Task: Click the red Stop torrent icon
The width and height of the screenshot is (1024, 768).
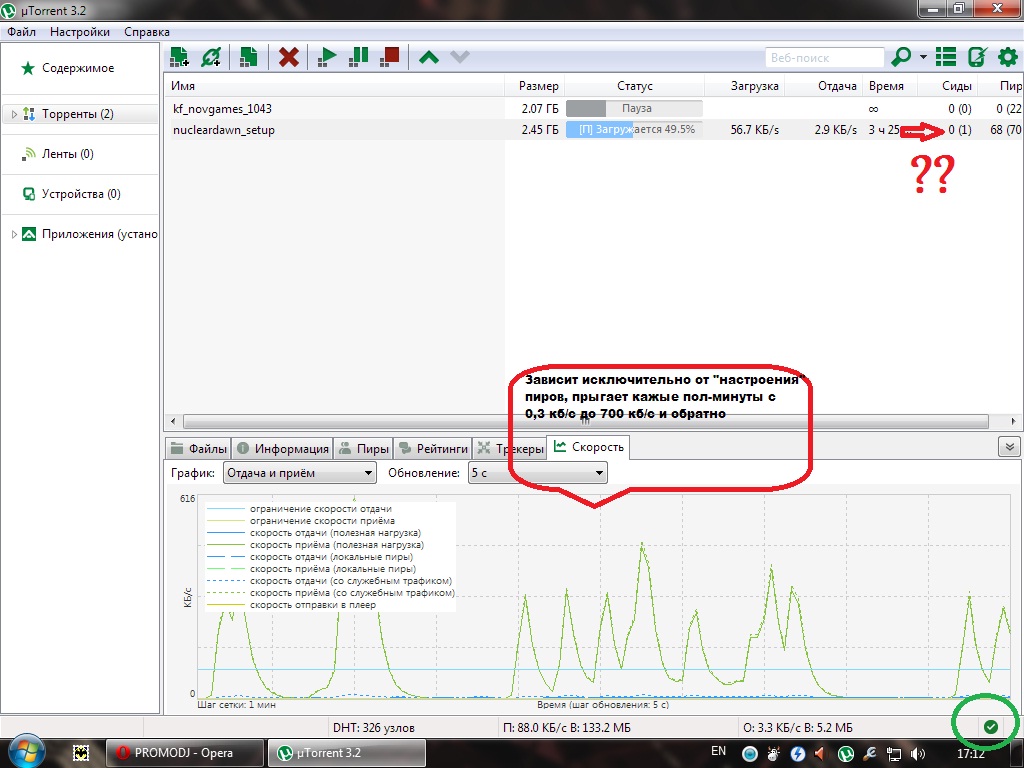Action: [x=390, y=57]
